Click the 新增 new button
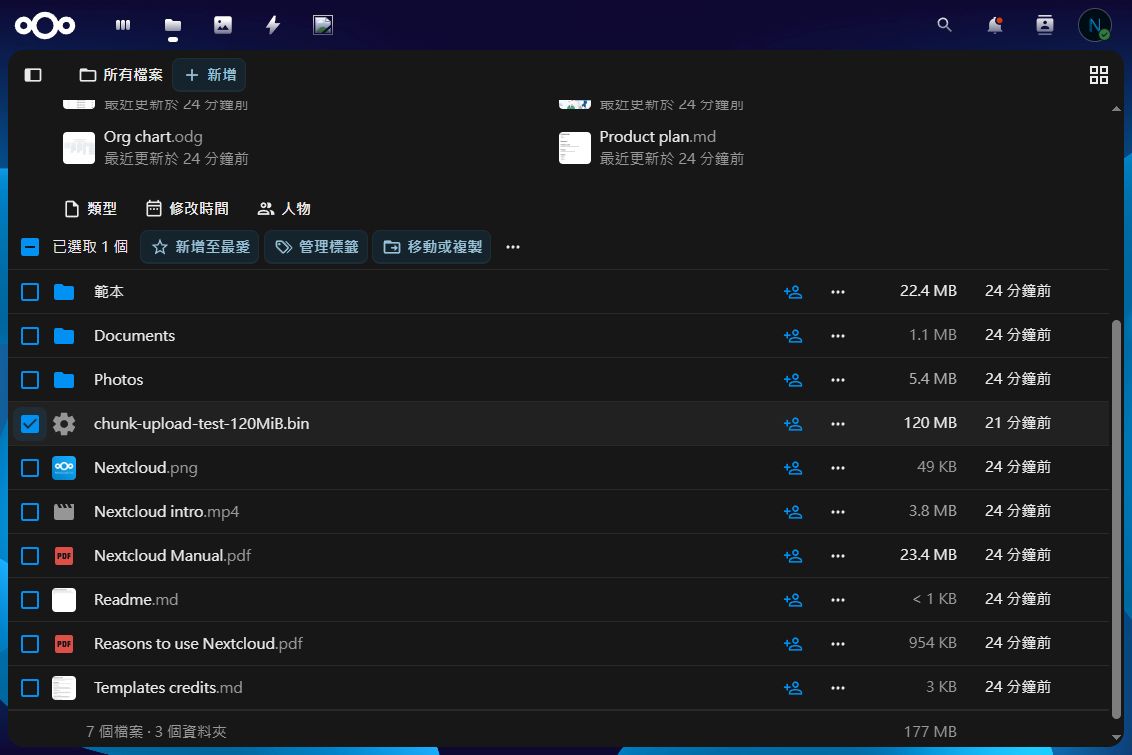Viewport: 1132px width, 755px height. pos(210,75)
